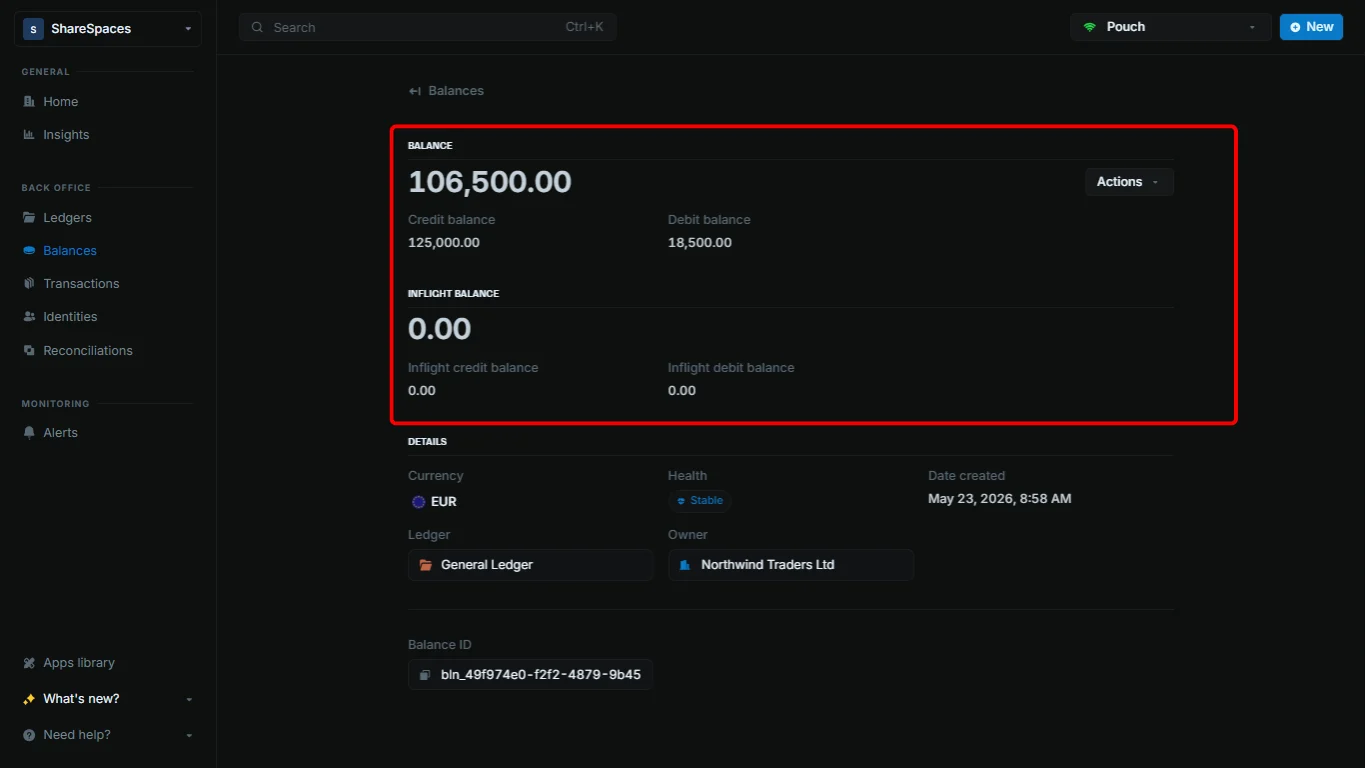Expand the Need help? menu
1366x768 pixels.
(x=108, y=734)
